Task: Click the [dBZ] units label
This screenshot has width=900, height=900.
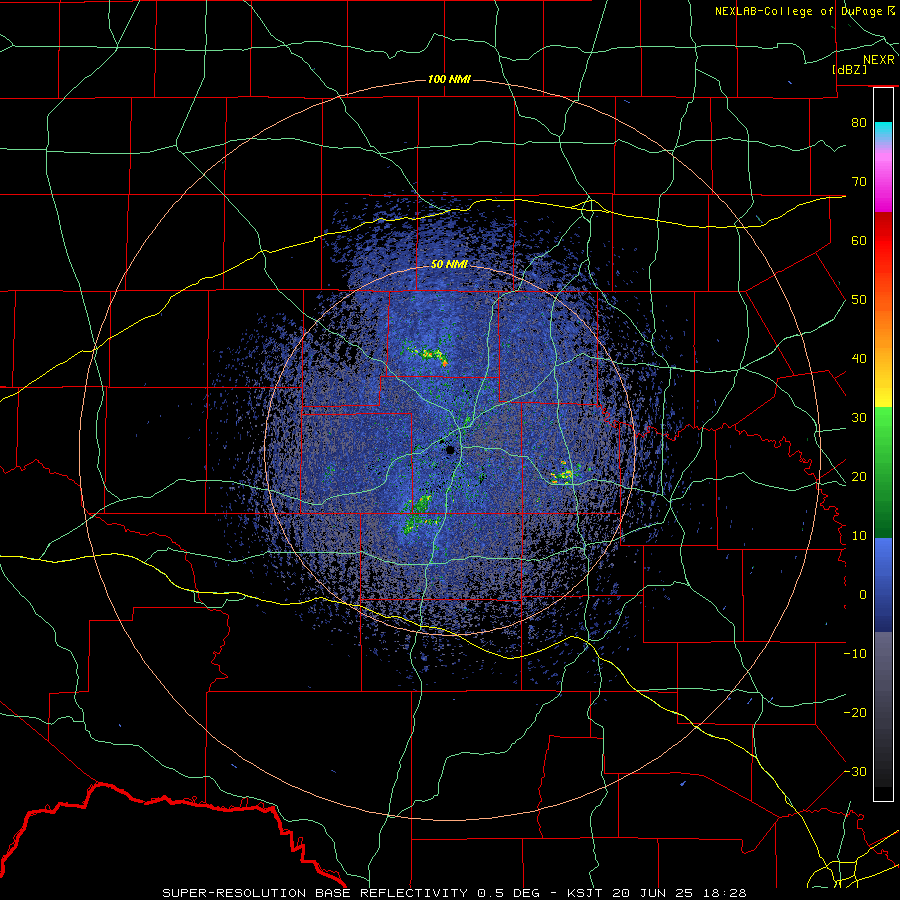Action: point(849,69)
